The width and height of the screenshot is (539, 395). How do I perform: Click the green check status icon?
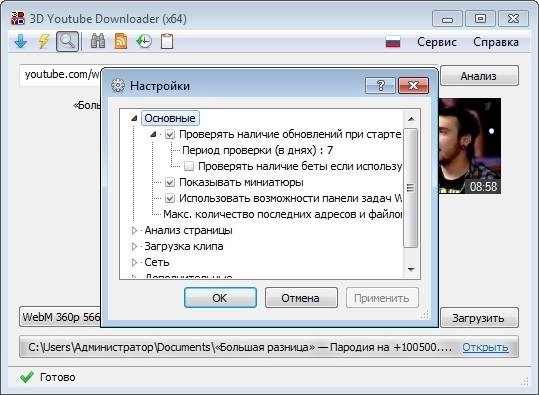pos(27,377)
